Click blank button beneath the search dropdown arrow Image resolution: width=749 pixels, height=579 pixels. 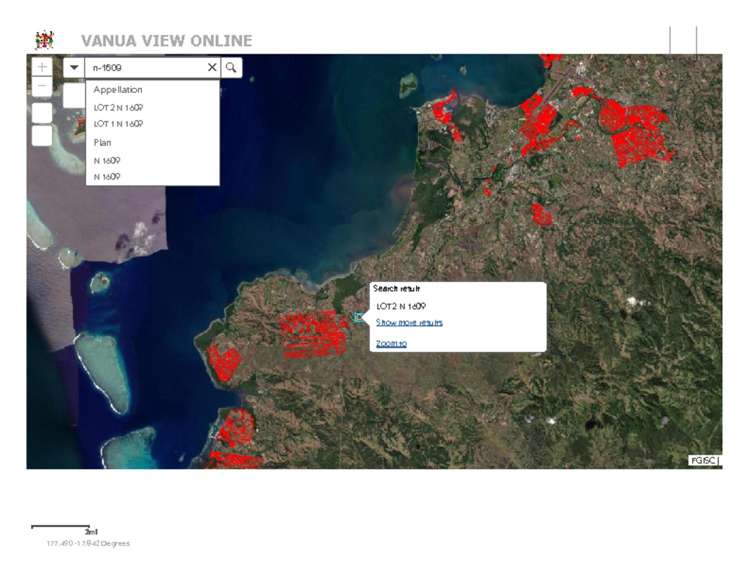point(74,95)
